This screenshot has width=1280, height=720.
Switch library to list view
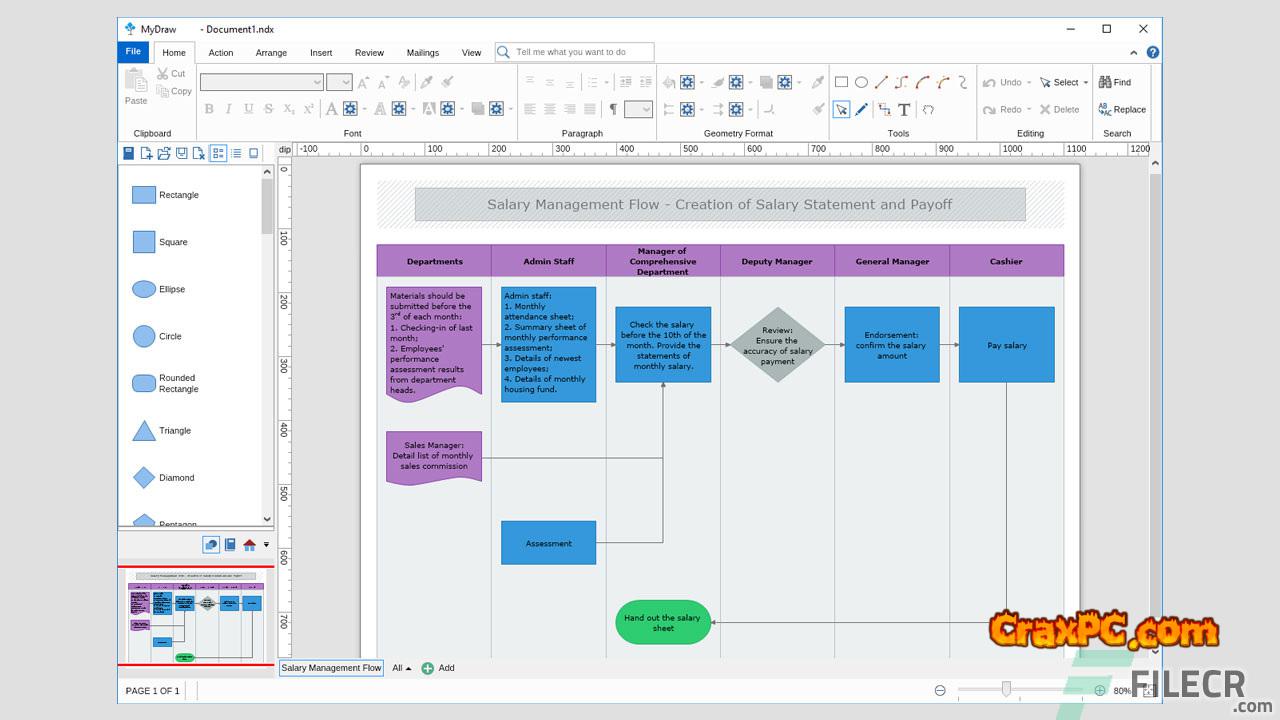pos(236,153)
